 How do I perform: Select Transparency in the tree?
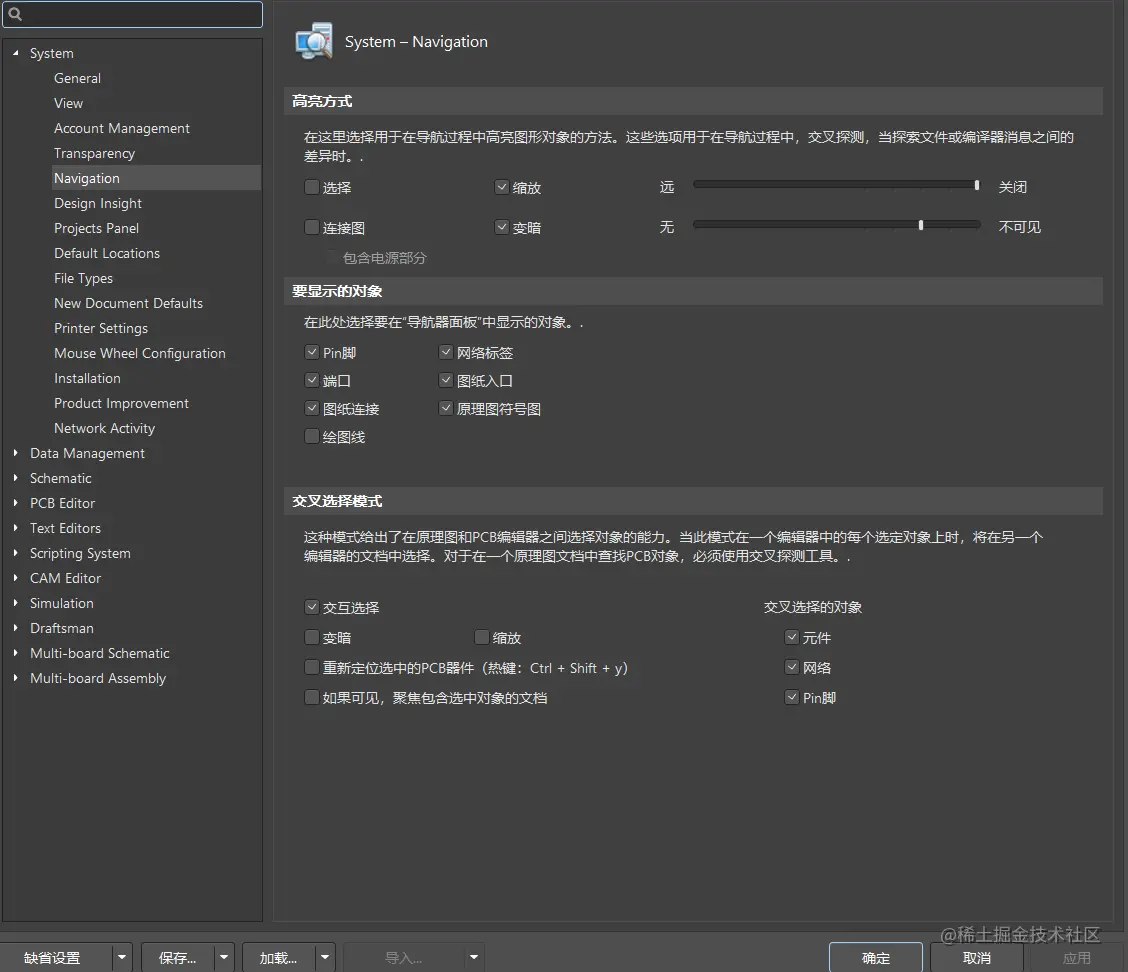(94, 153)
